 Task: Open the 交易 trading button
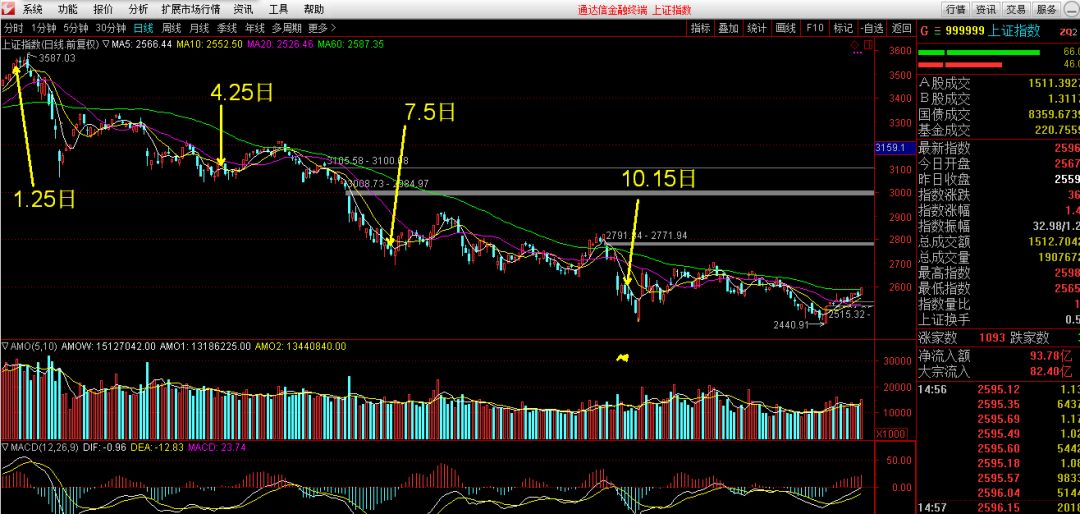click(x=1016, y=10)
